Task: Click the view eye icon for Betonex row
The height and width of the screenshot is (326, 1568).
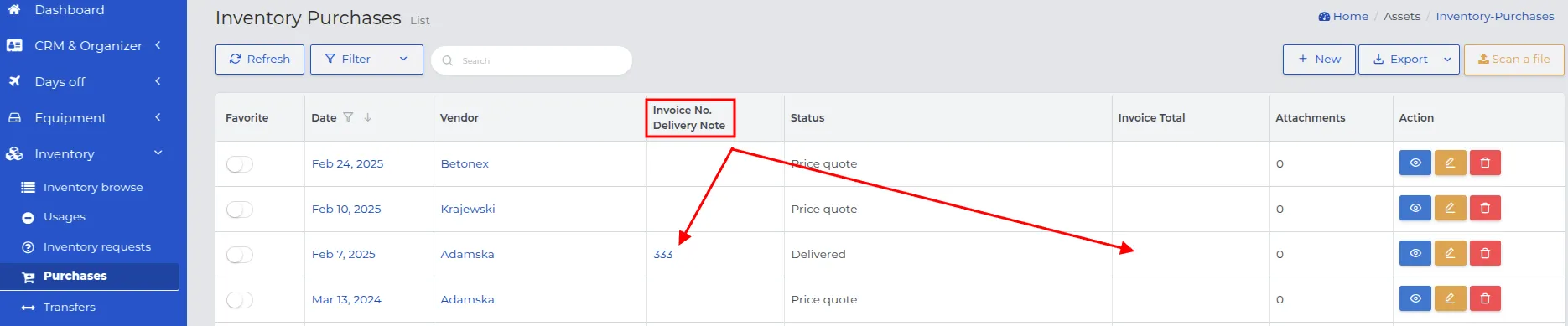Action: 1415,163
